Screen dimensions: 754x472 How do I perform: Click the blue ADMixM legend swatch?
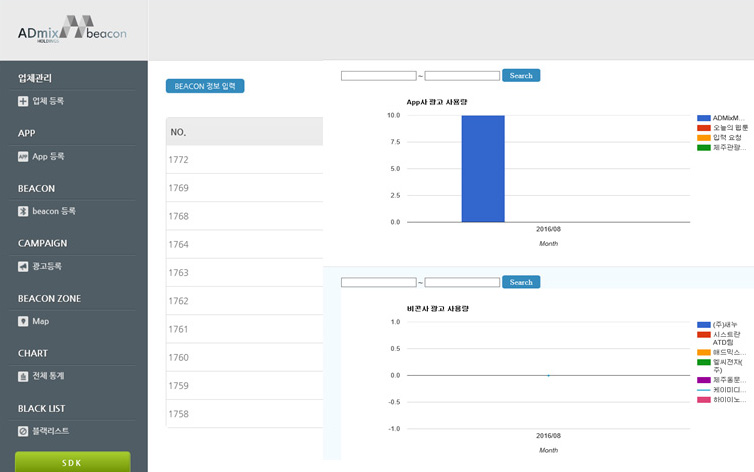[x=703, y=118]
